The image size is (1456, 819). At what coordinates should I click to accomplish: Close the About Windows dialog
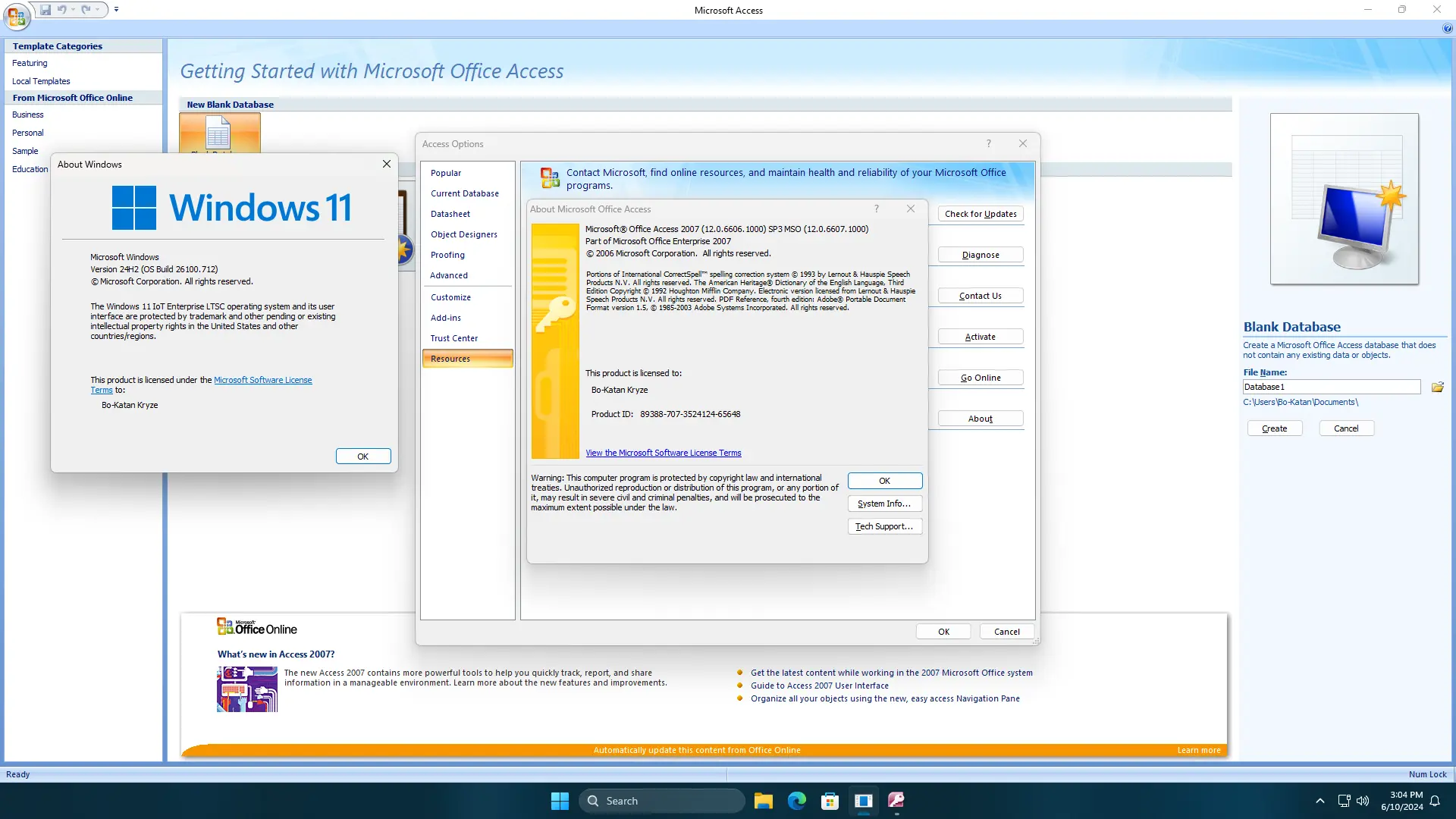pos(387,164)
